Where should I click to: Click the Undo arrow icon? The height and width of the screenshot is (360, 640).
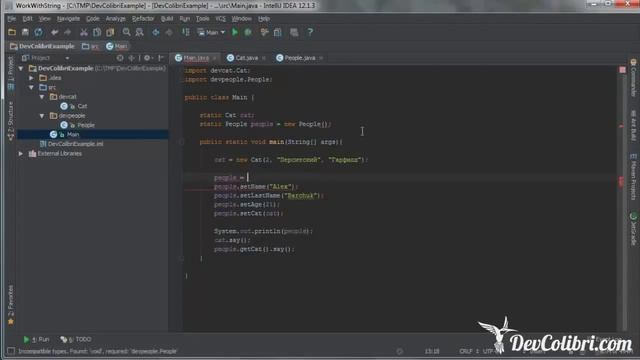point(54,32)
